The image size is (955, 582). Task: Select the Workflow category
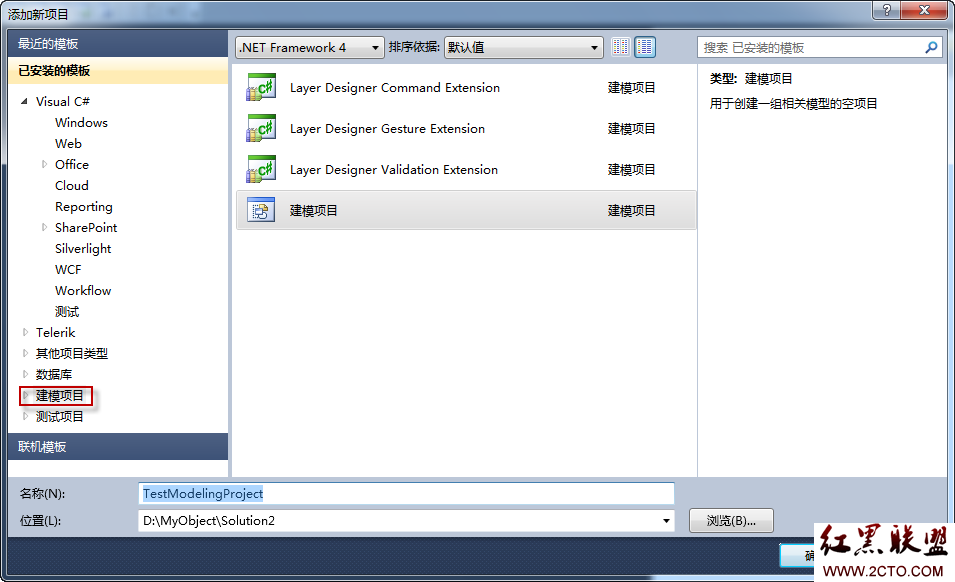click(x=83, y=290)
